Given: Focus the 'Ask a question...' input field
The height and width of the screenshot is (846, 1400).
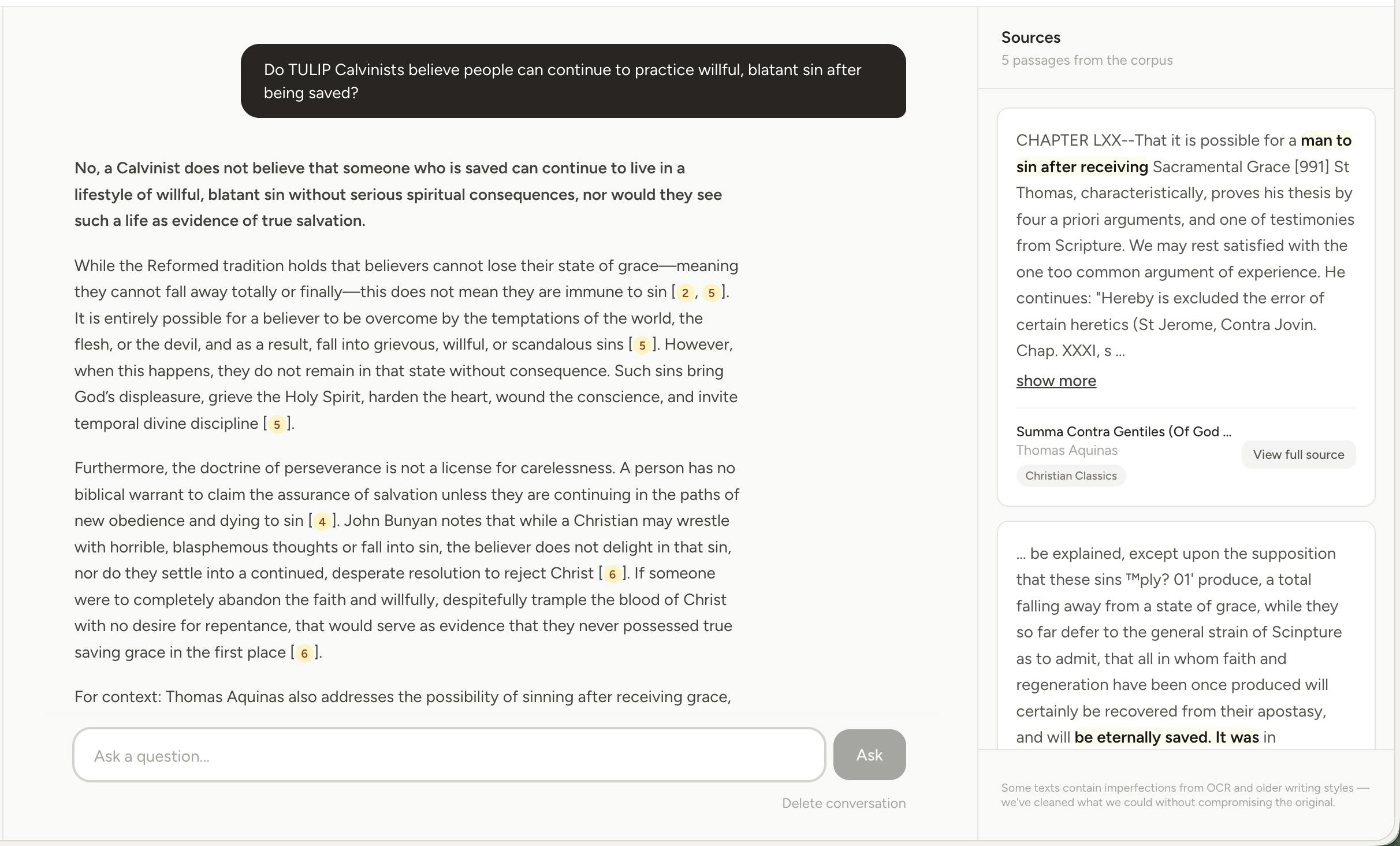Looking at the screenshot, I should click(x=449, y=755).
